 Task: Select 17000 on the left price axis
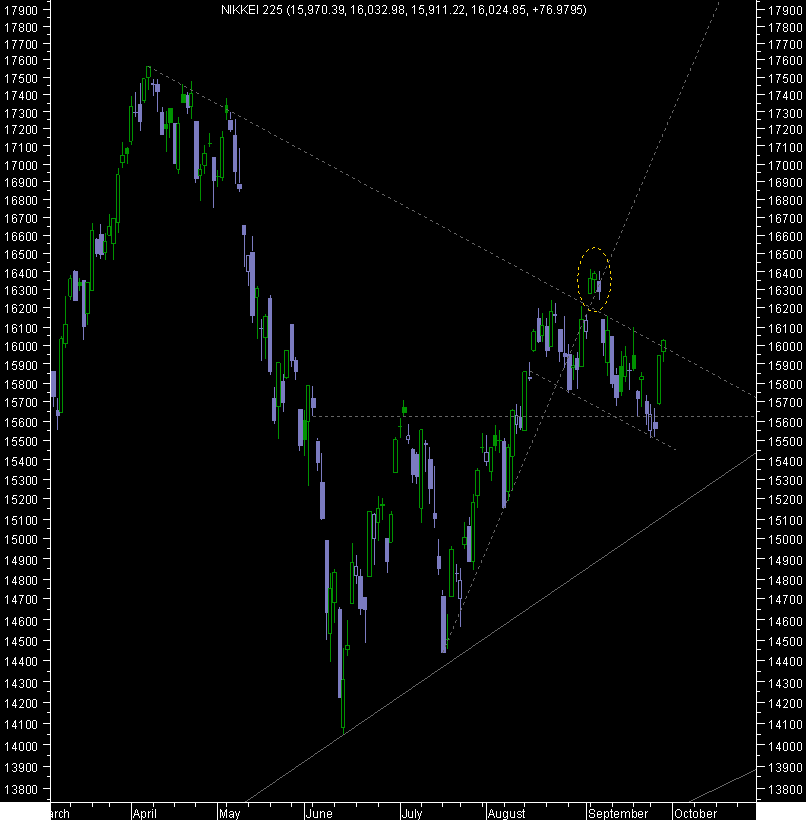[x=20, y=165]
